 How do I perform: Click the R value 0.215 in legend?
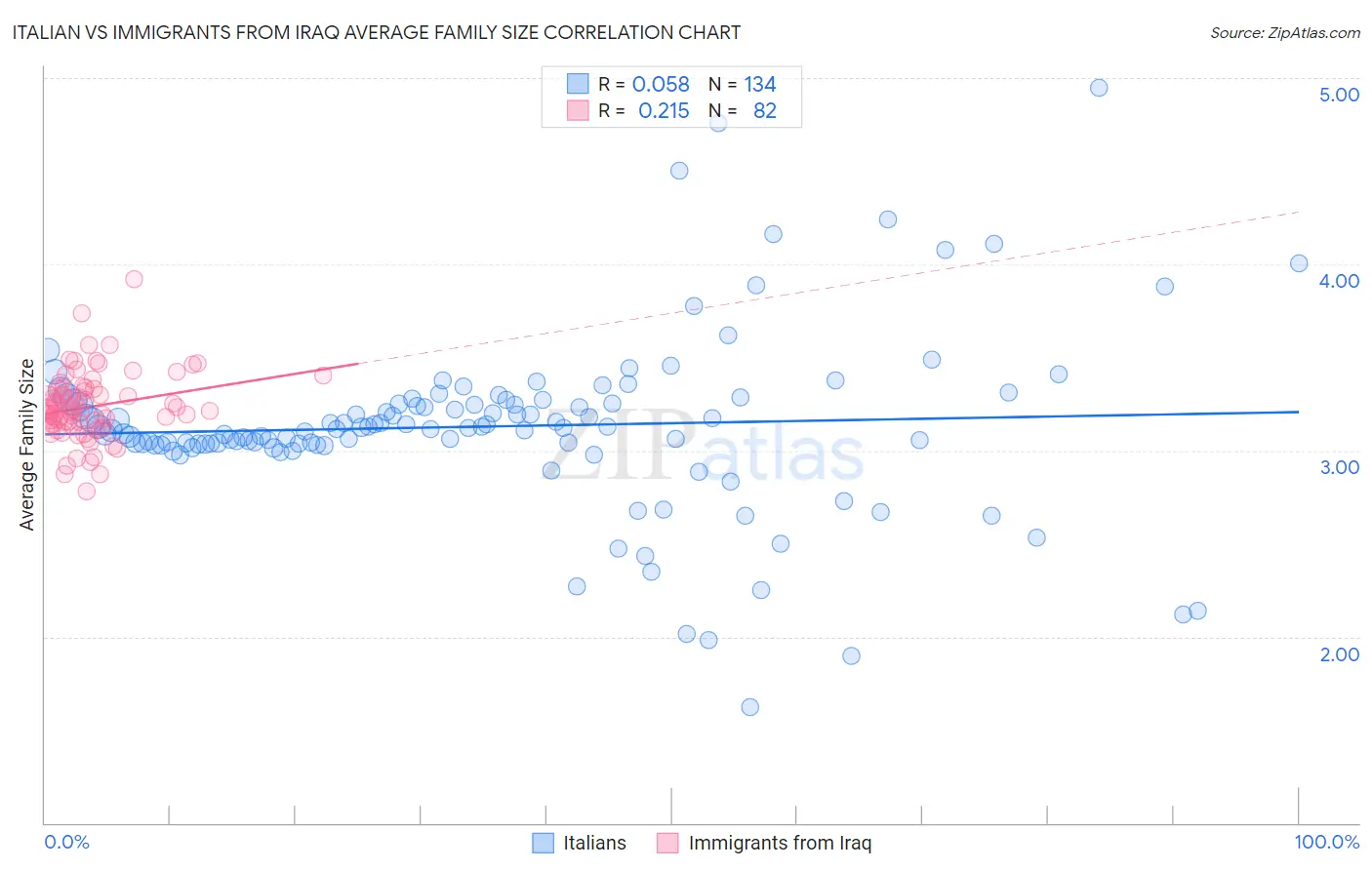point(664,110)
